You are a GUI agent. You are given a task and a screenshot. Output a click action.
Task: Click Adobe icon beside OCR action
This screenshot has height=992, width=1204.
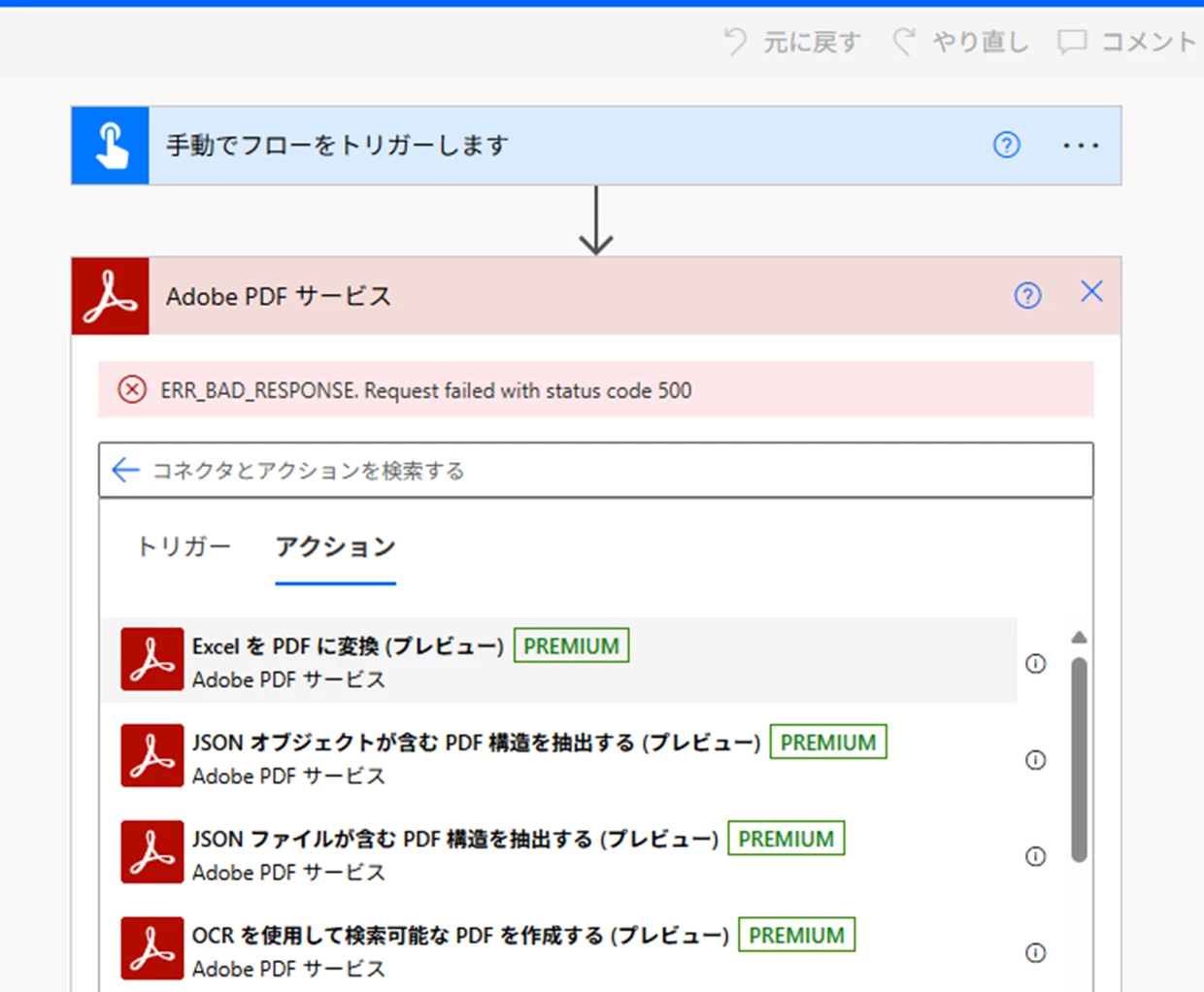(x=151, y=948)
